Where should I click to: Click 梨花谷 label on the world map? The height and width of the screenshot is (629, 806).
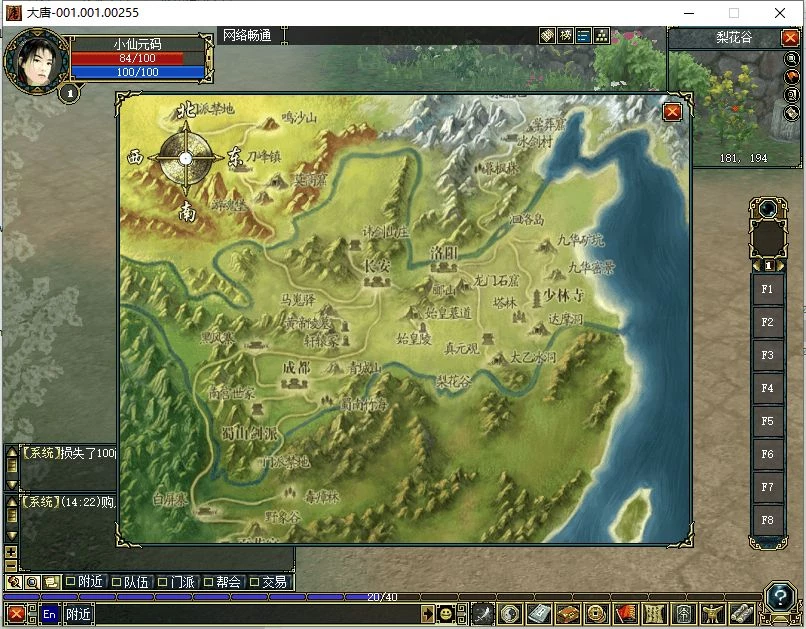[454, 381]
